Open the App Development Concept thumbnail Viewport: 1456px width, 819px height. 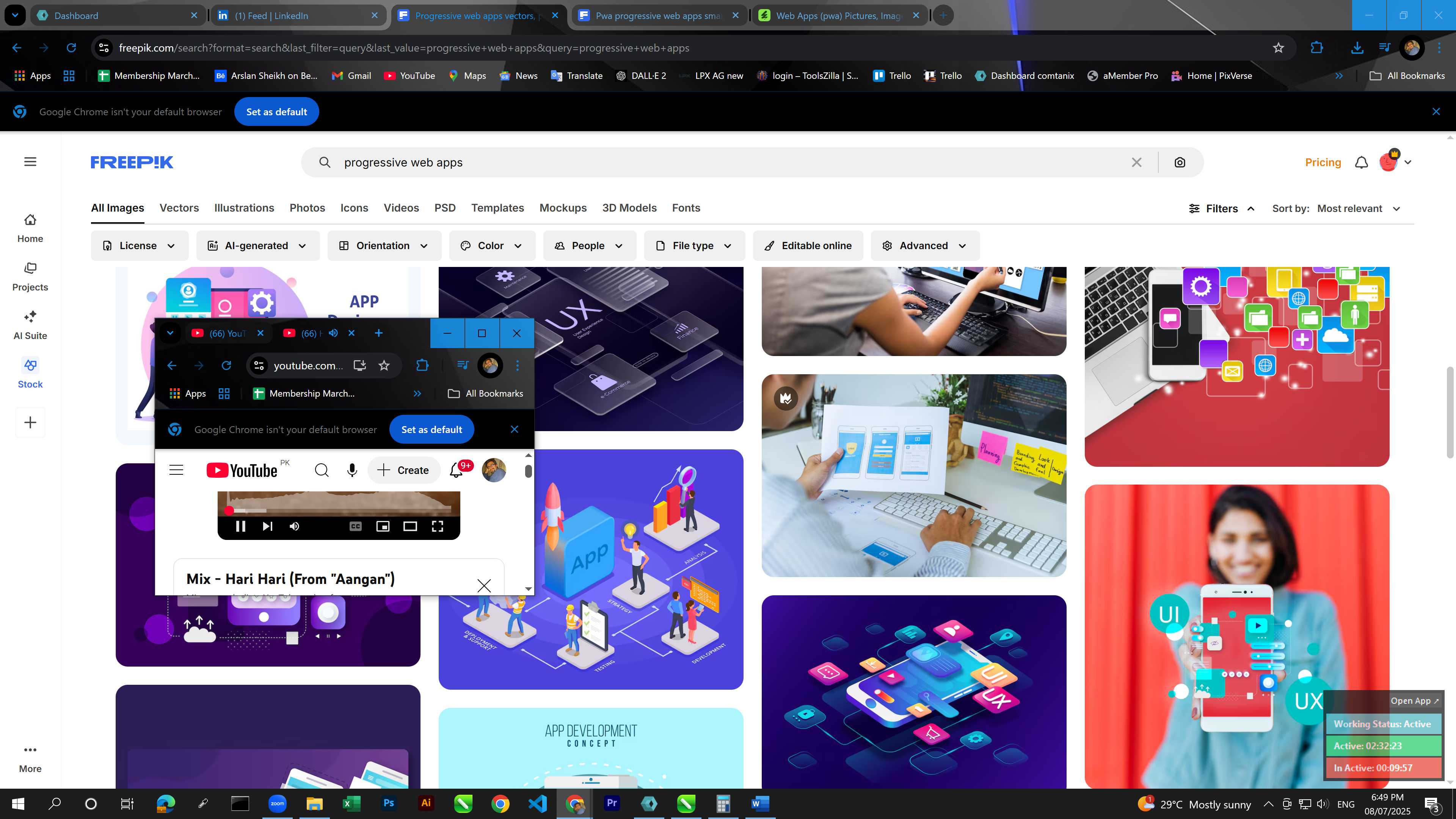tap(591, 748)
